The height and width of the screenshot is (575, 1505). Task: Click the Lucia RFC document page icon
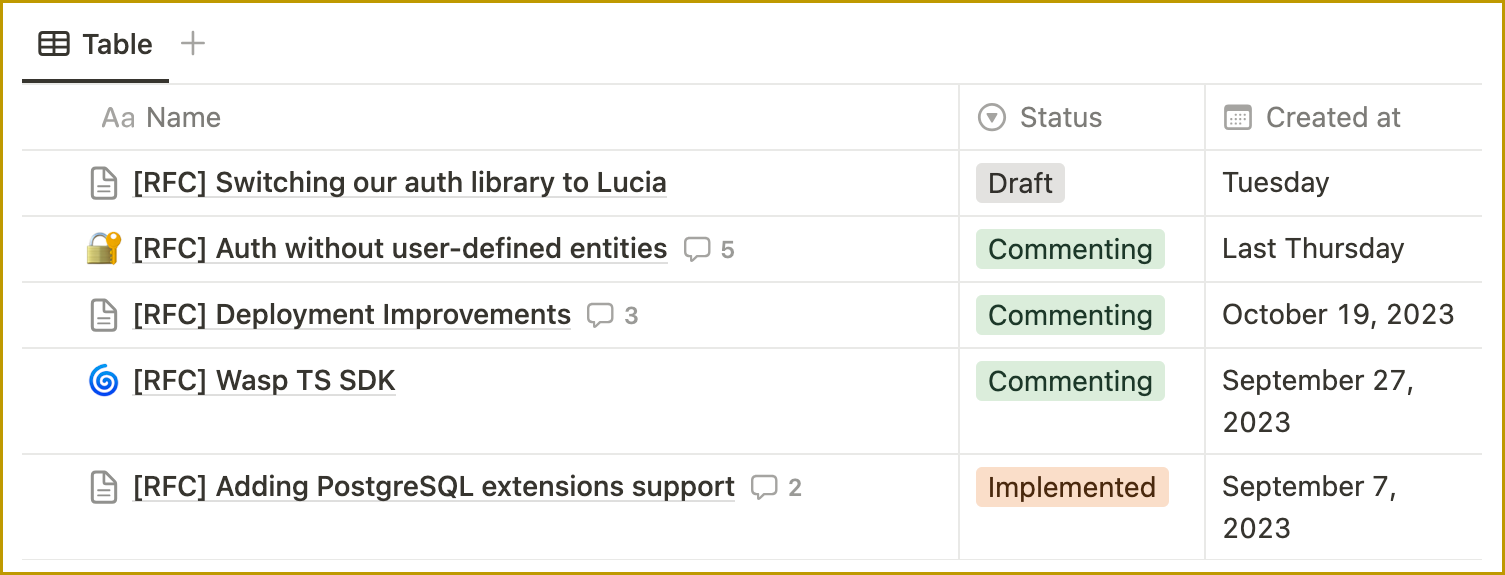[104, 183]
